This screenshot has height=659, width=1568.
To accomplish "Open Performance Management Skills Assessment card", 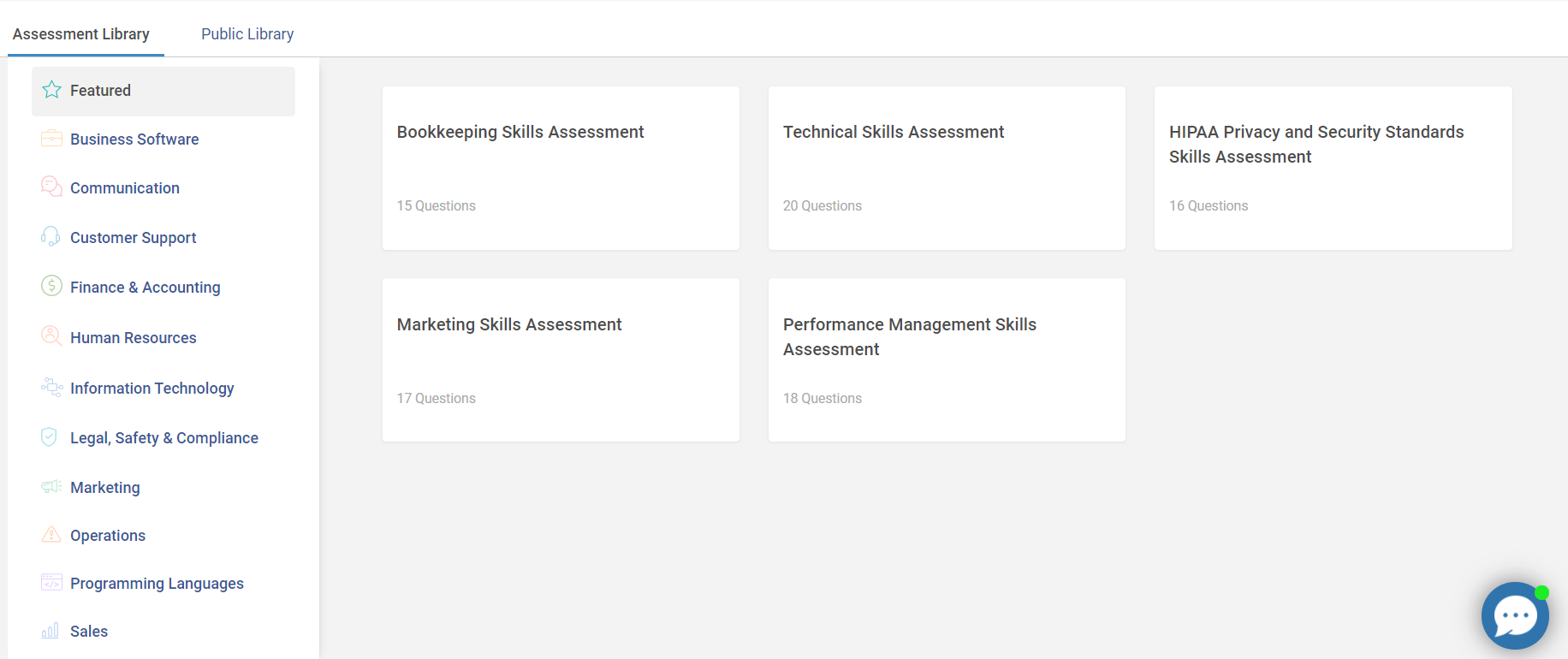I will 947,359.
